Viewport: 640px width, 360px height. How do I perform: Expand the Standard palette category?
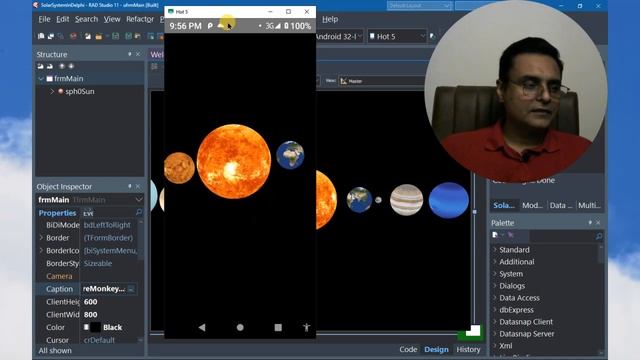click(x=495, y=249)
